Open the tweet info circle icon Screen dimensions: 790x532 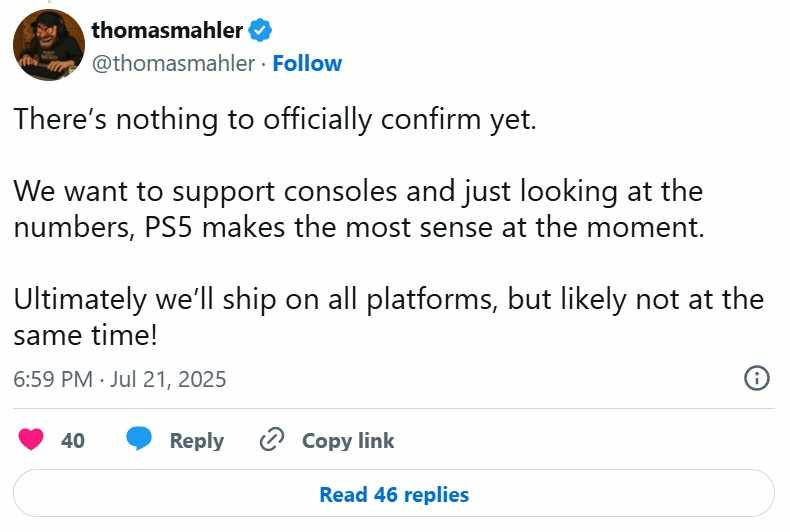(757, 378)
